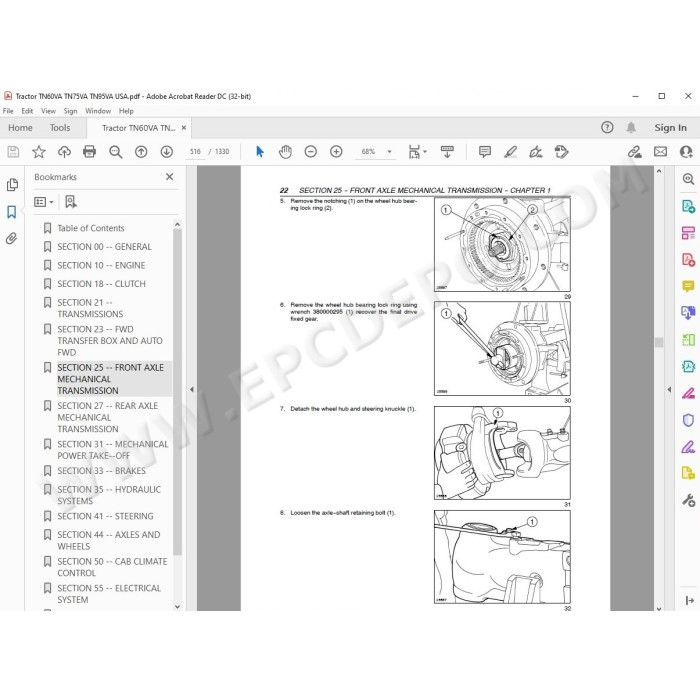
Task: Open SECTION 23 FWD TRANSFER BOX bookmark
Action: click(x=110, y=341)
